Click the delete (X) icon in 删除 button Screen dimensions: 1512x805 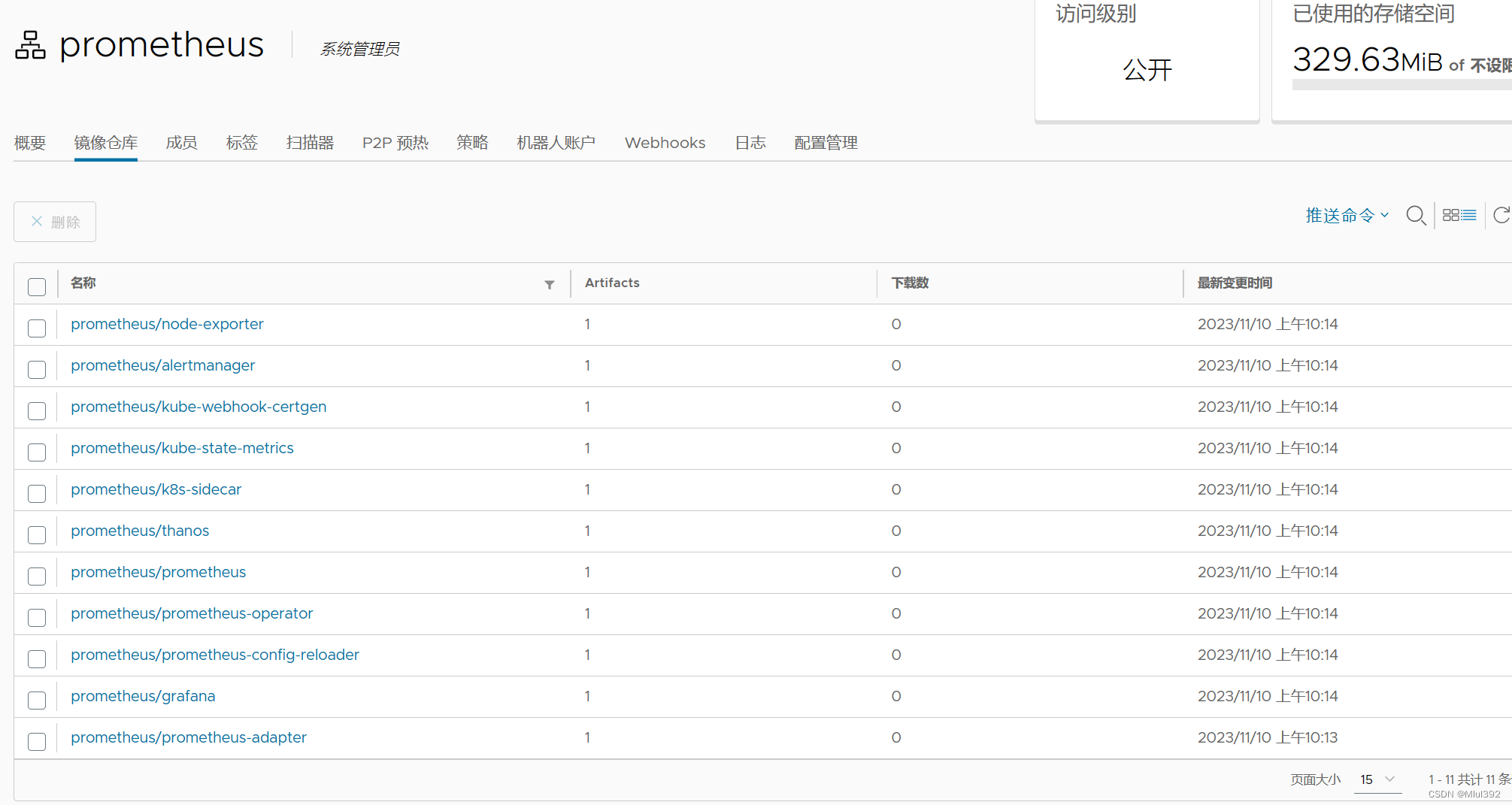pos(36,221)
